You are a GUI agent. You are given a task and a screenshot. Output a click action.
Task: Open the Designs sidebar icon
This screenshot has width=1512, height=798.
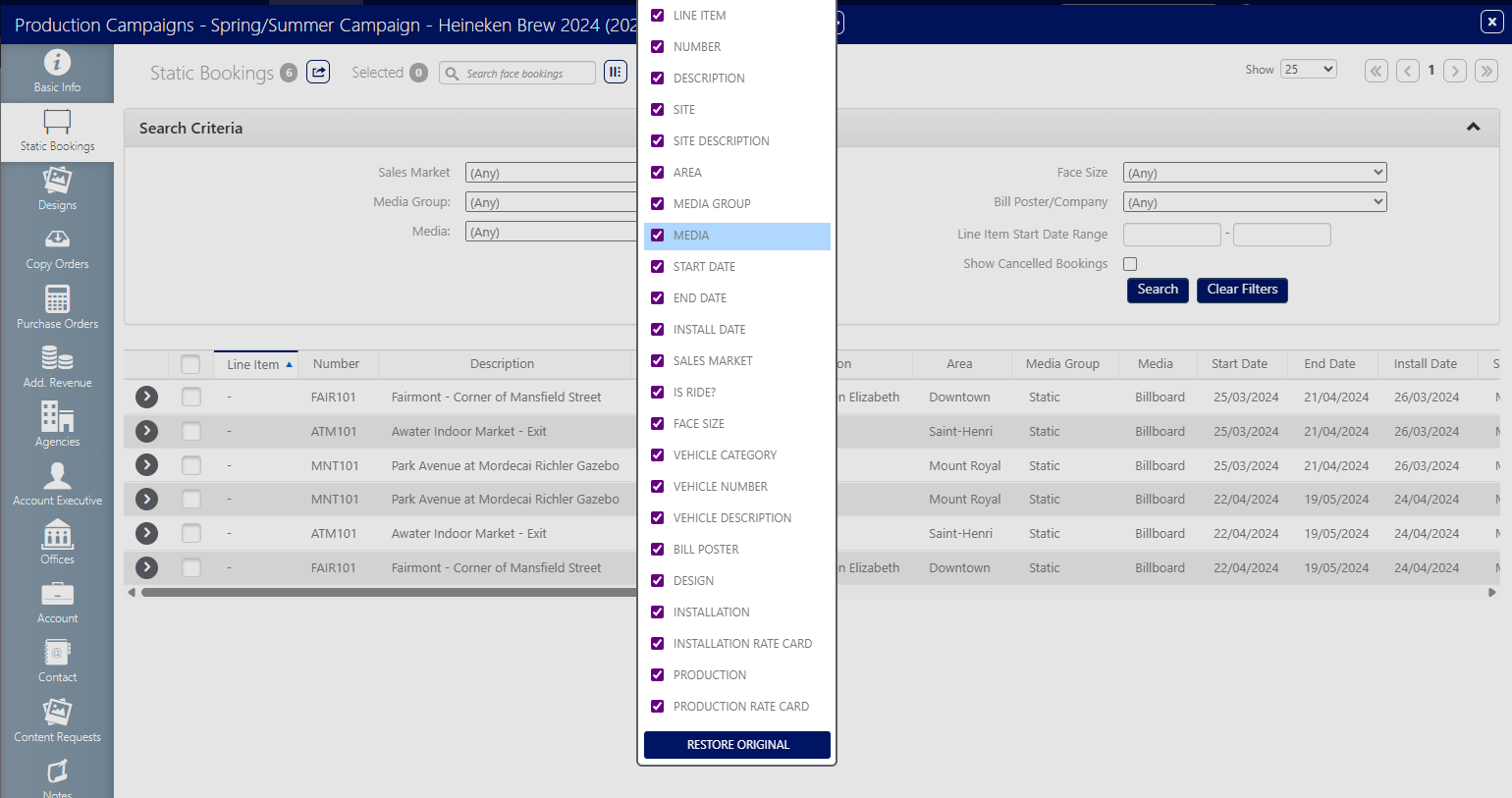pyautogui.click(x=57, y=188)
